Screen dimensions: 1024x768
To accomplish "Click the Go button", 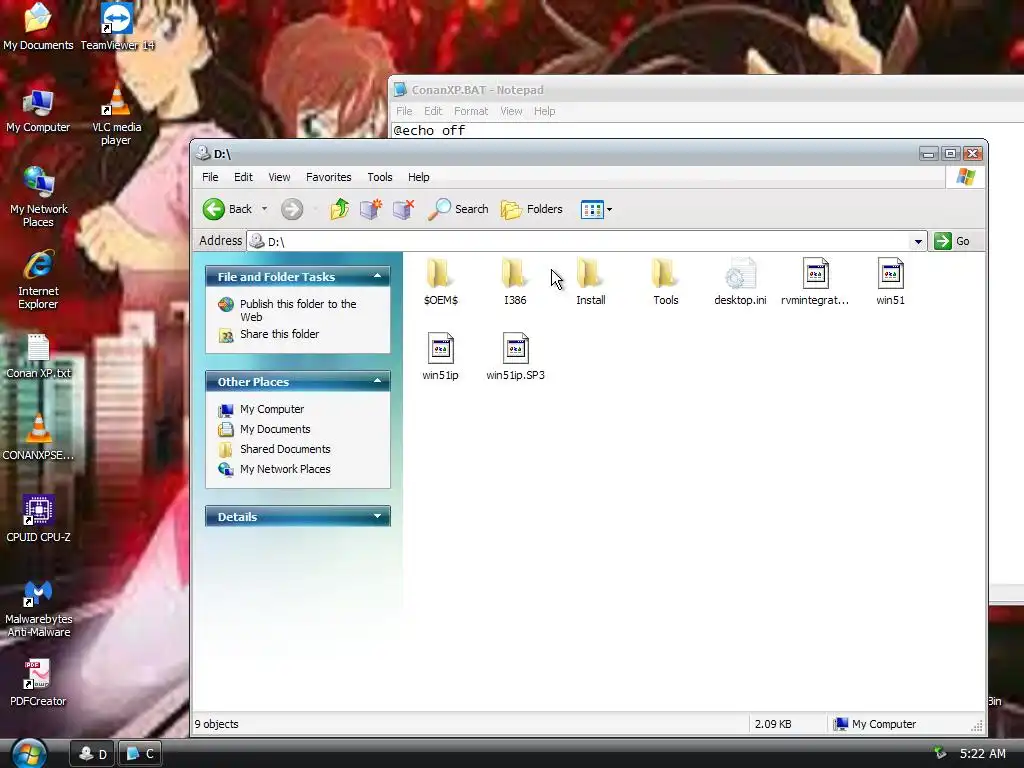I will (x=952, y=241).
